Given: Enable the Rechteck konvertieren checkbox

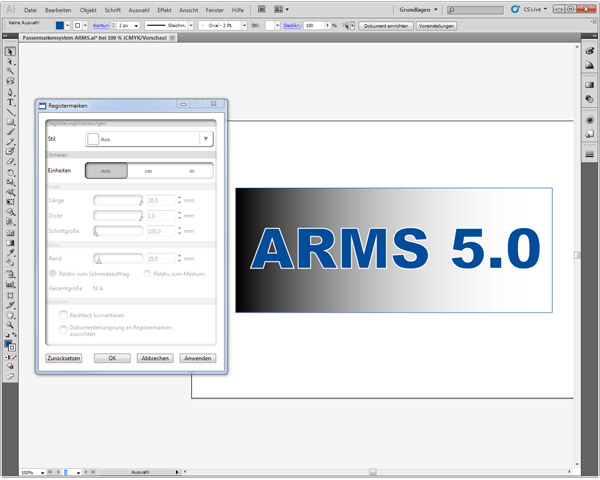Looking at the screenshot, I should (x=63, y=315).
